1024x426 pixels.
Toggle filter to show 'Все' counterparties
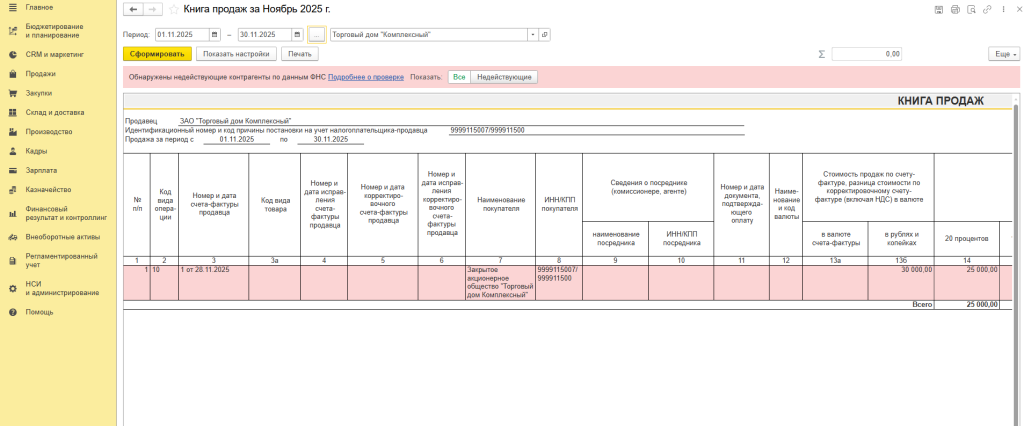[459, 77]
